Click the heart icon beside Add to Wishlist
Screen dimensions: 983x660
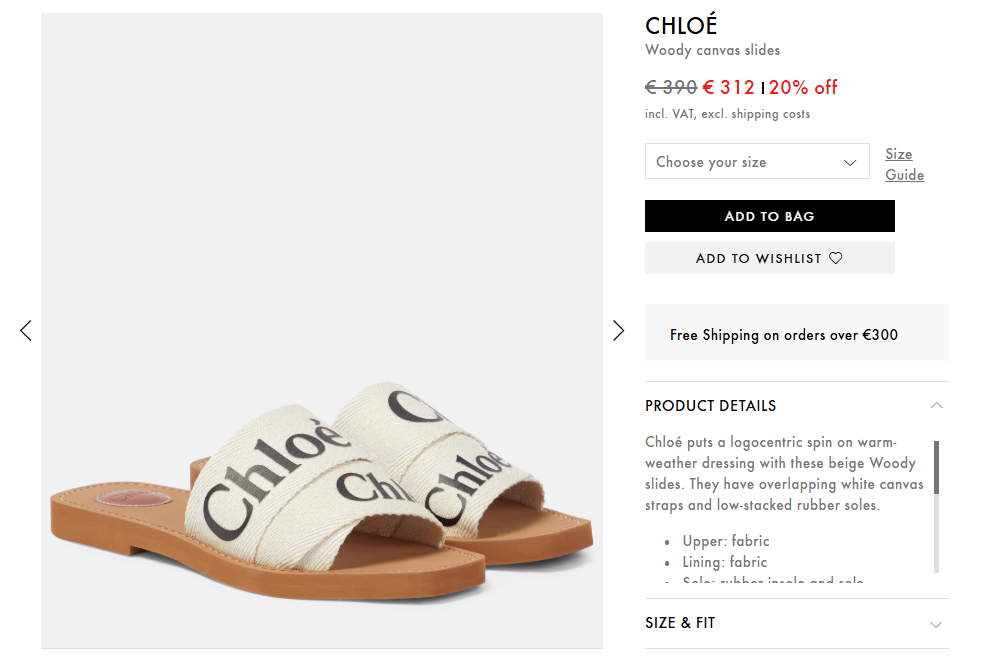(836, 258)
